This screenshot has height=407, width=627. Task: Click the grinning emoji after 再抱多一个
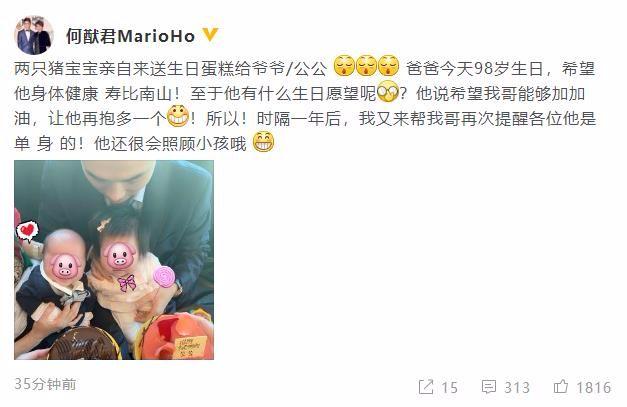click(178, 116)
